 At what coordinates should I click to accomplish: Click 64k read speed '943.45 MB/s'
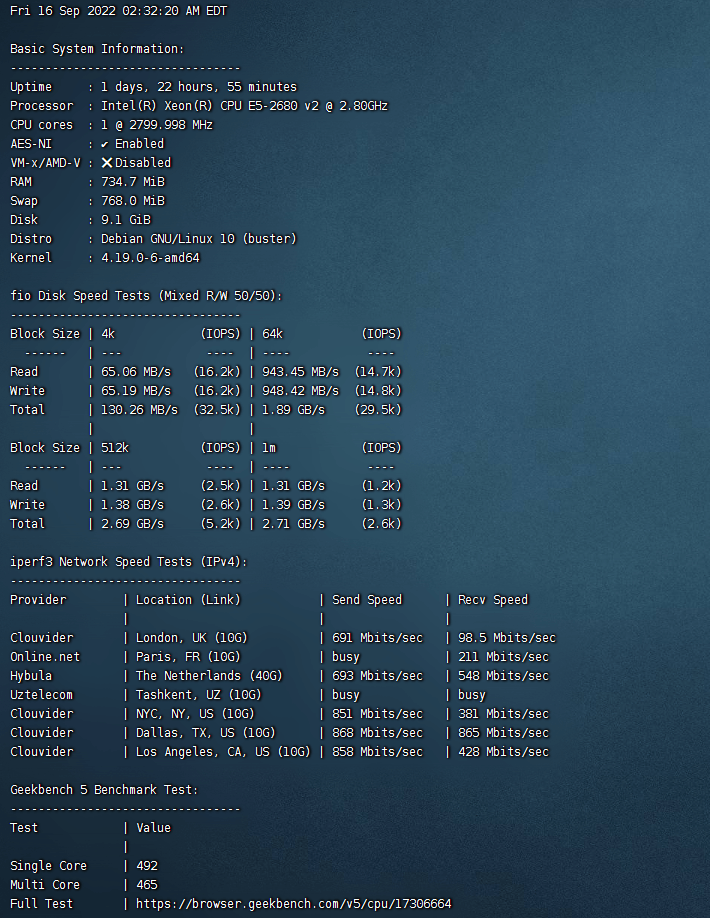(300, 372)
